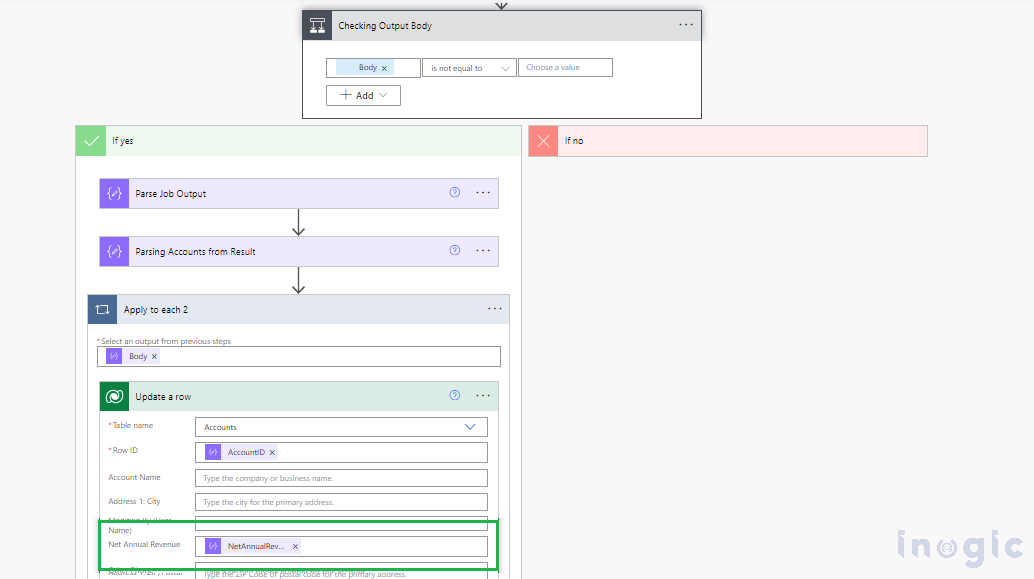Click the Apply to each 2 loop icon
The image size is (1034, 579).
point(103,309)
